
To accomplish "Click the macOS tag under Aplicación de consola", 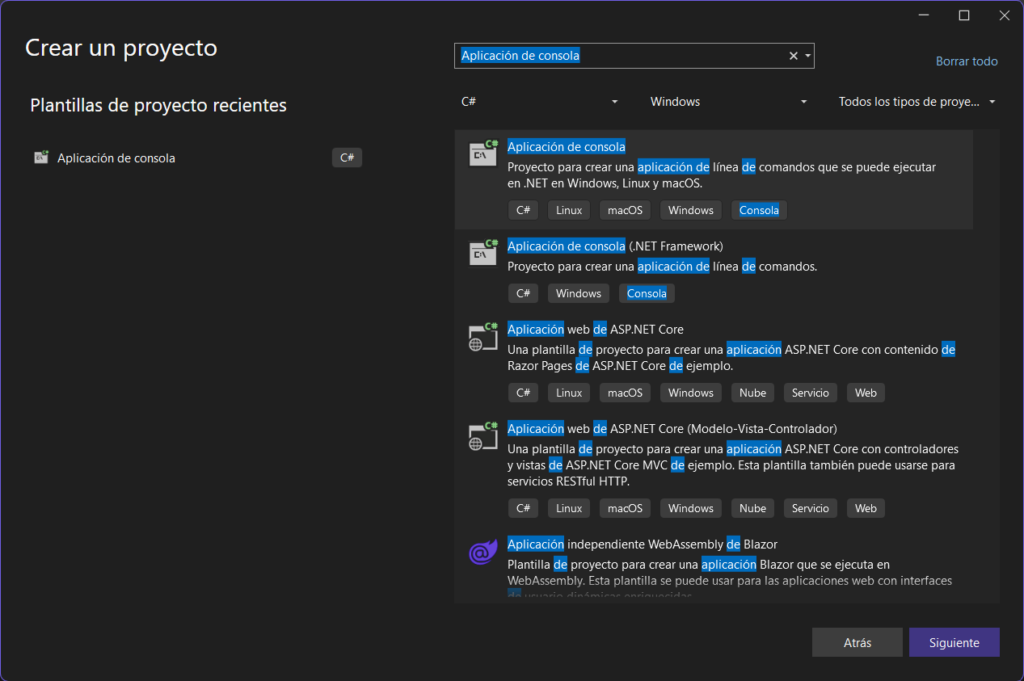I will [x=625, y=210].
